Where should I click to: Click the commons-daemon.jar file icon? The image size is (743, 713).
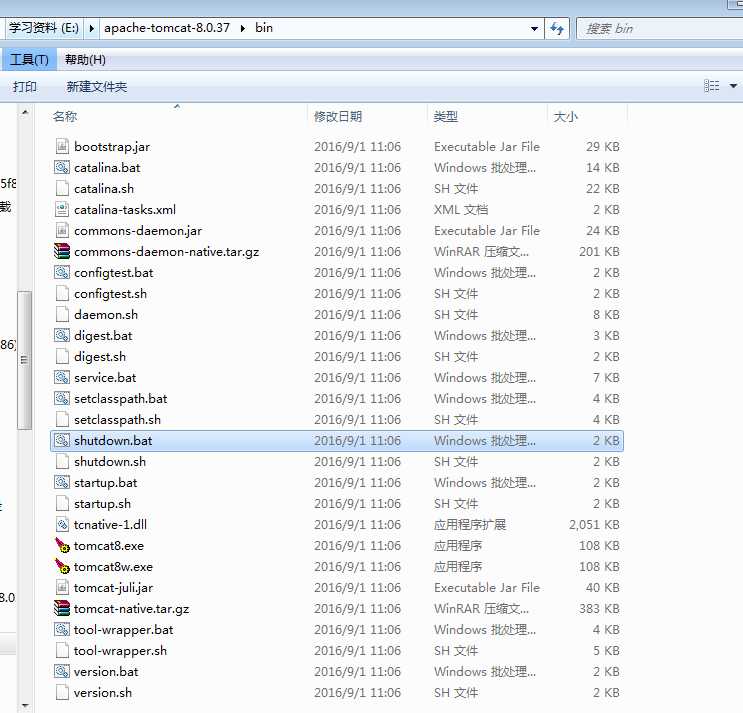point(62,230)
